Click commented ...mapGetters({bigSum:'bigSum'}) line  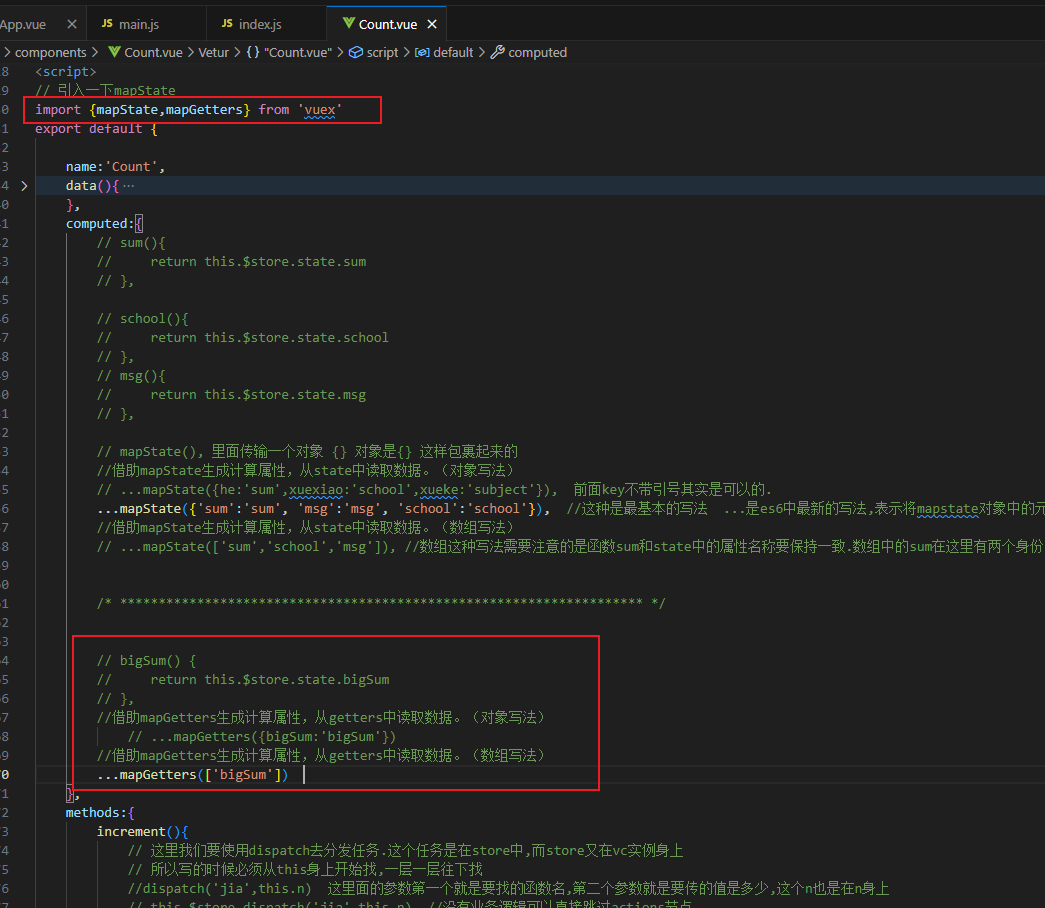(262, 737)
